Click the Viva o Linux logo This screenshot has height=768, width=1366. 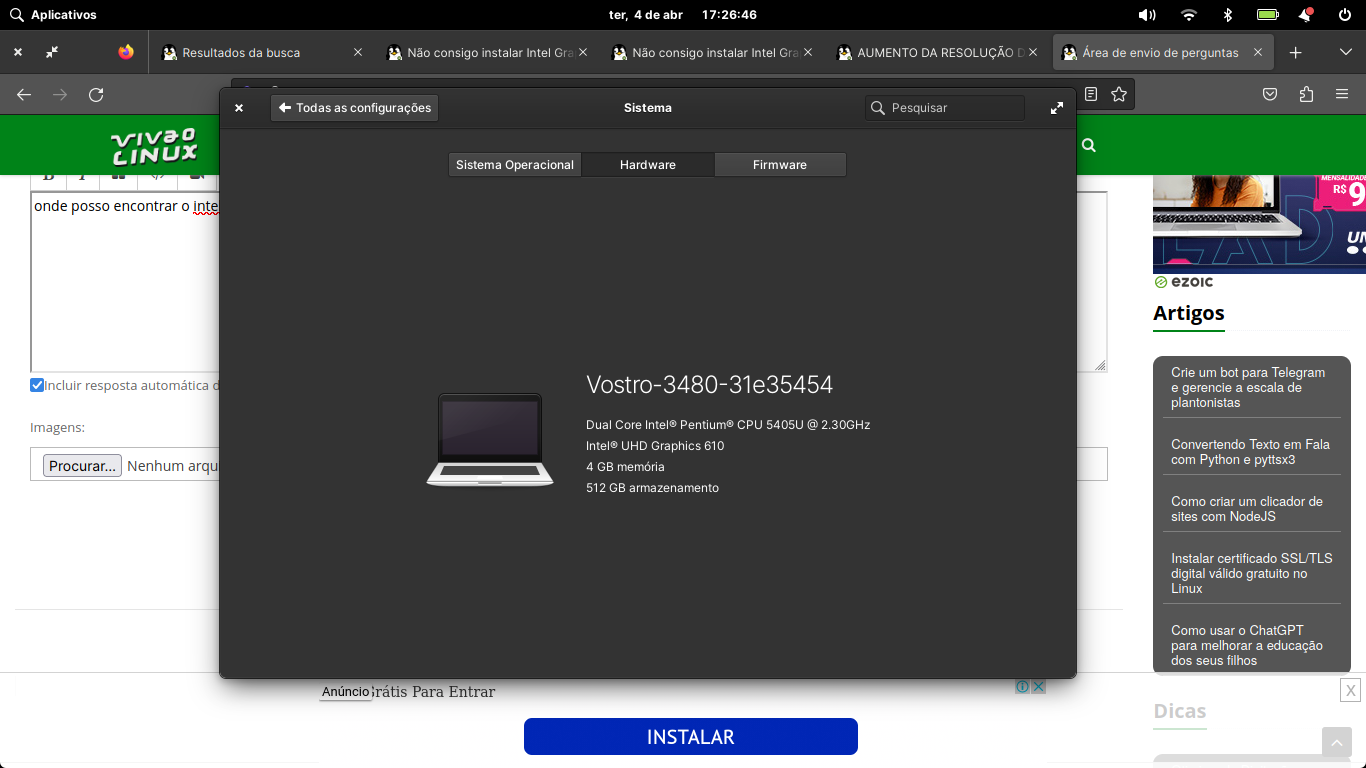click(x=153, y=146)
